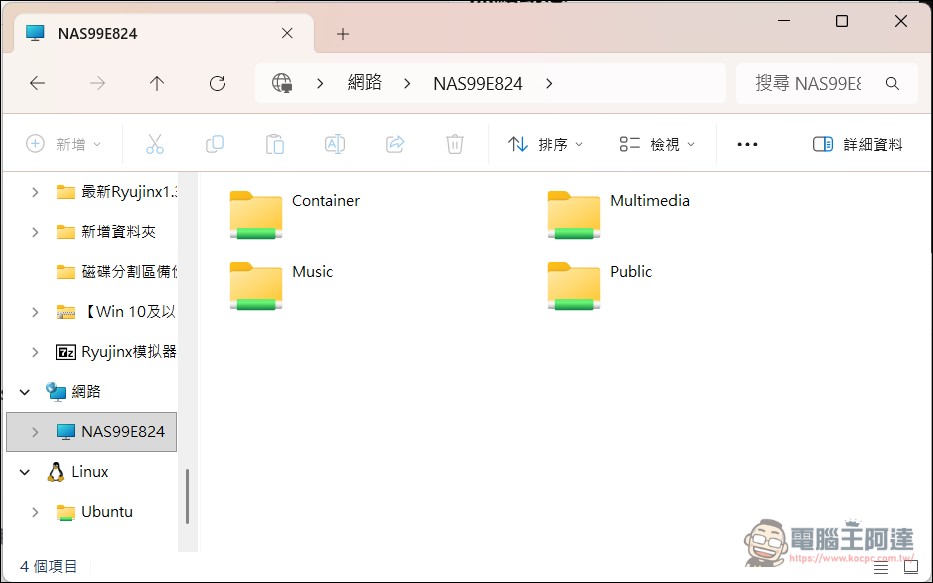The width and height of the screenshot is (933, 583).
Task: Add a new tab with plus button
Action: point(343,34)
